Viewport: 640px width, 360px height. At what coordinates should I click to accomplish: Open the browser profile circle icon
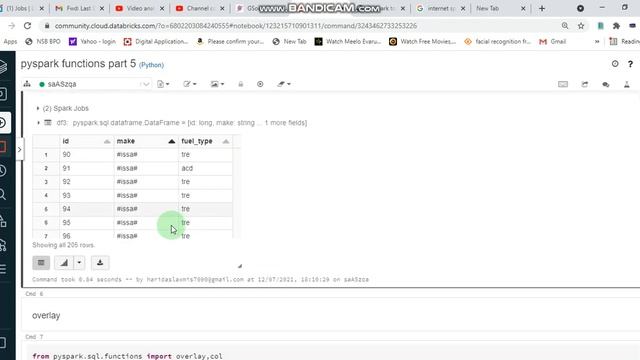pyautogui.click(x=580, y=8)
